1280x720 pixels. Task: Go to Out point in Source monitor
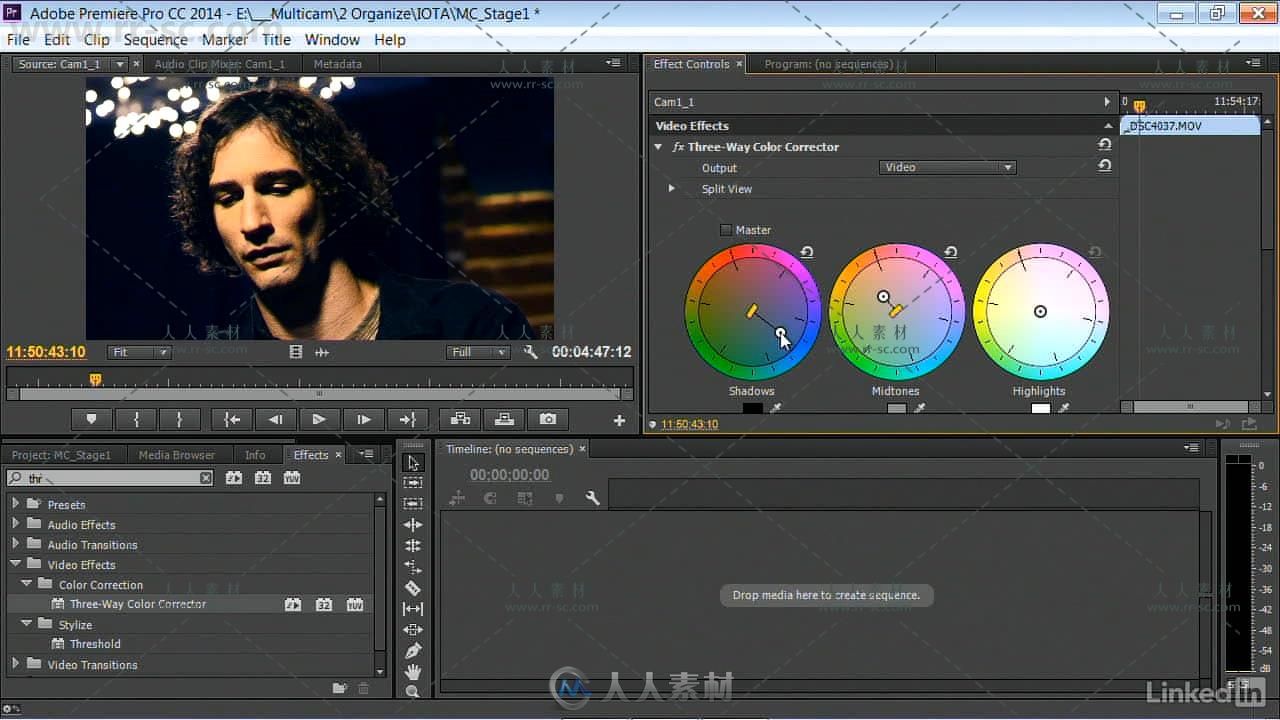[407, 420]
